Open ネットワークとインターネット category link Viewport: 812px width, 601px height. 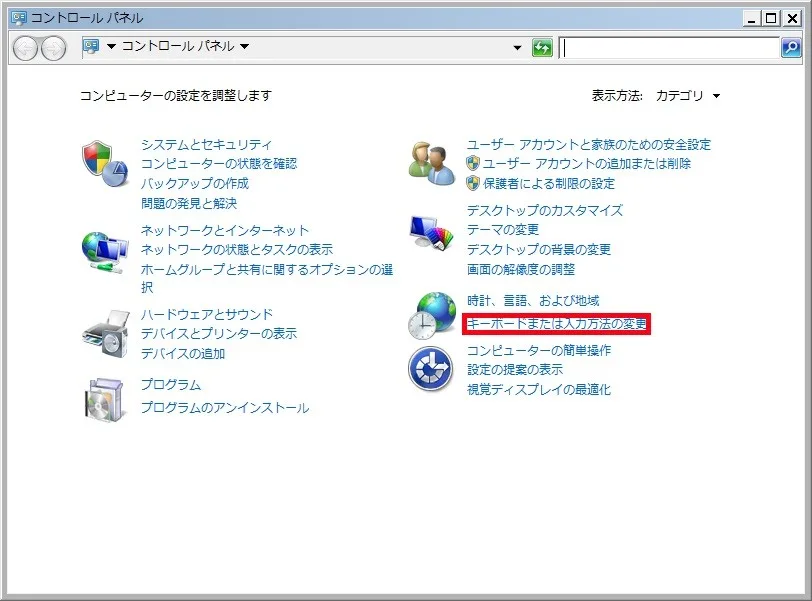pyautogui.click(x=225, y=230)
